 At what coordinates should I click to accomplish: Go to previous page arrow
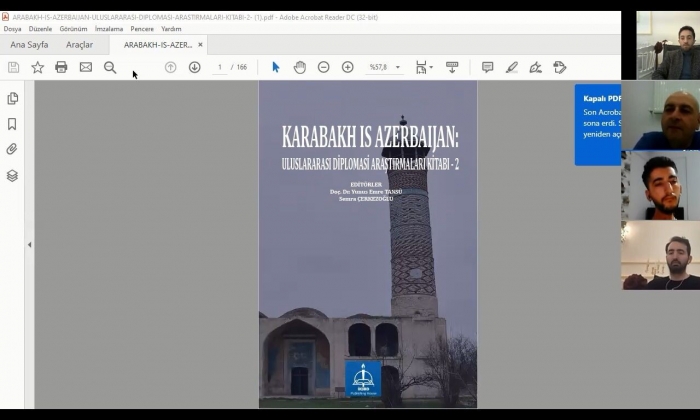click(171, 67)
